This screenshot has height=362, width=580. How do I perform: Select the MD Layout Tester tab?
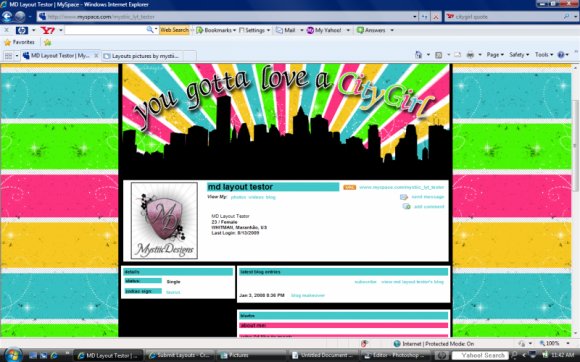pyautogui.click(x=60, y=55)
